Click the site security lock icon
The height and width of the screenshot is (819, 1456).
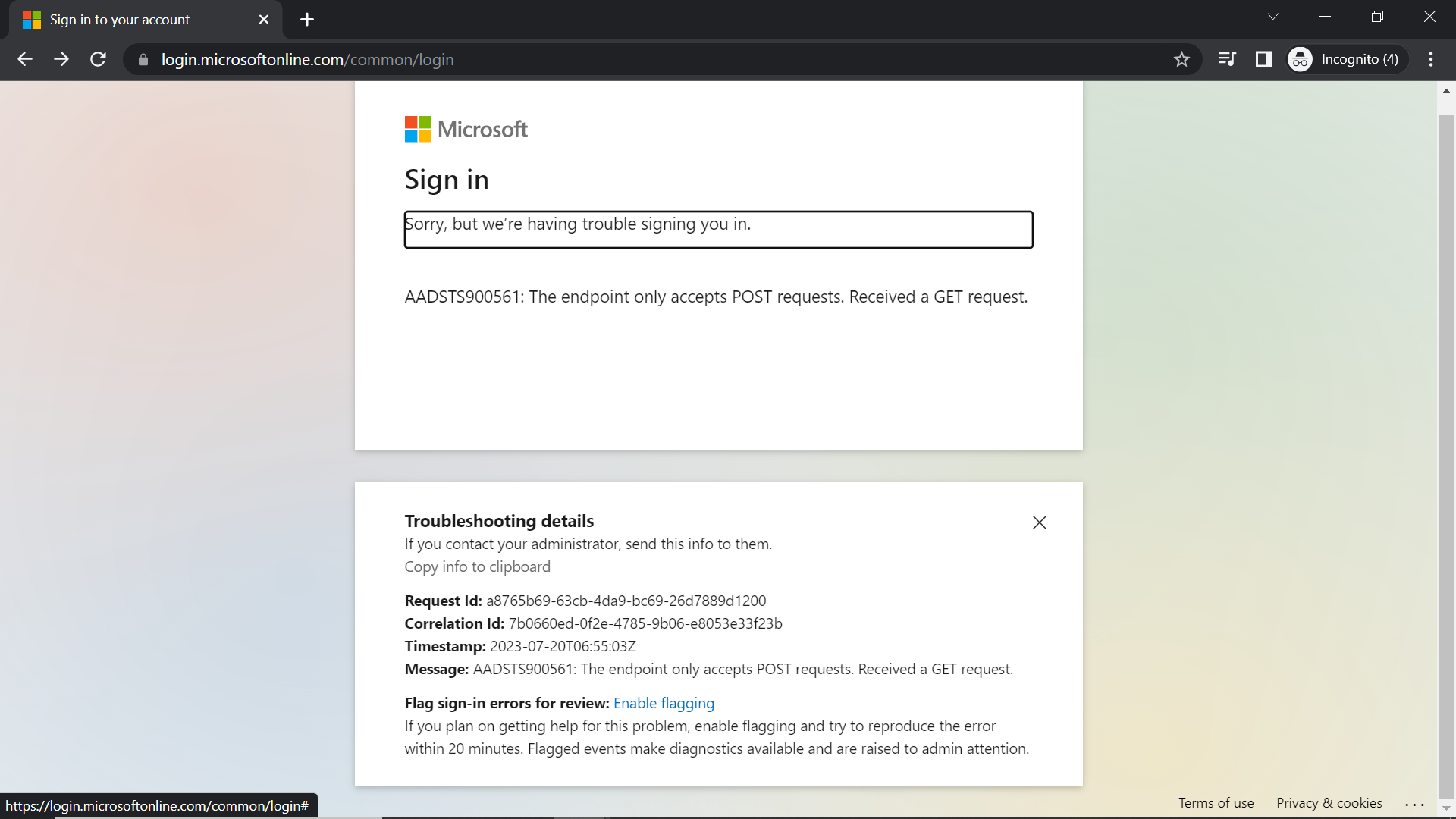[143, 59]
